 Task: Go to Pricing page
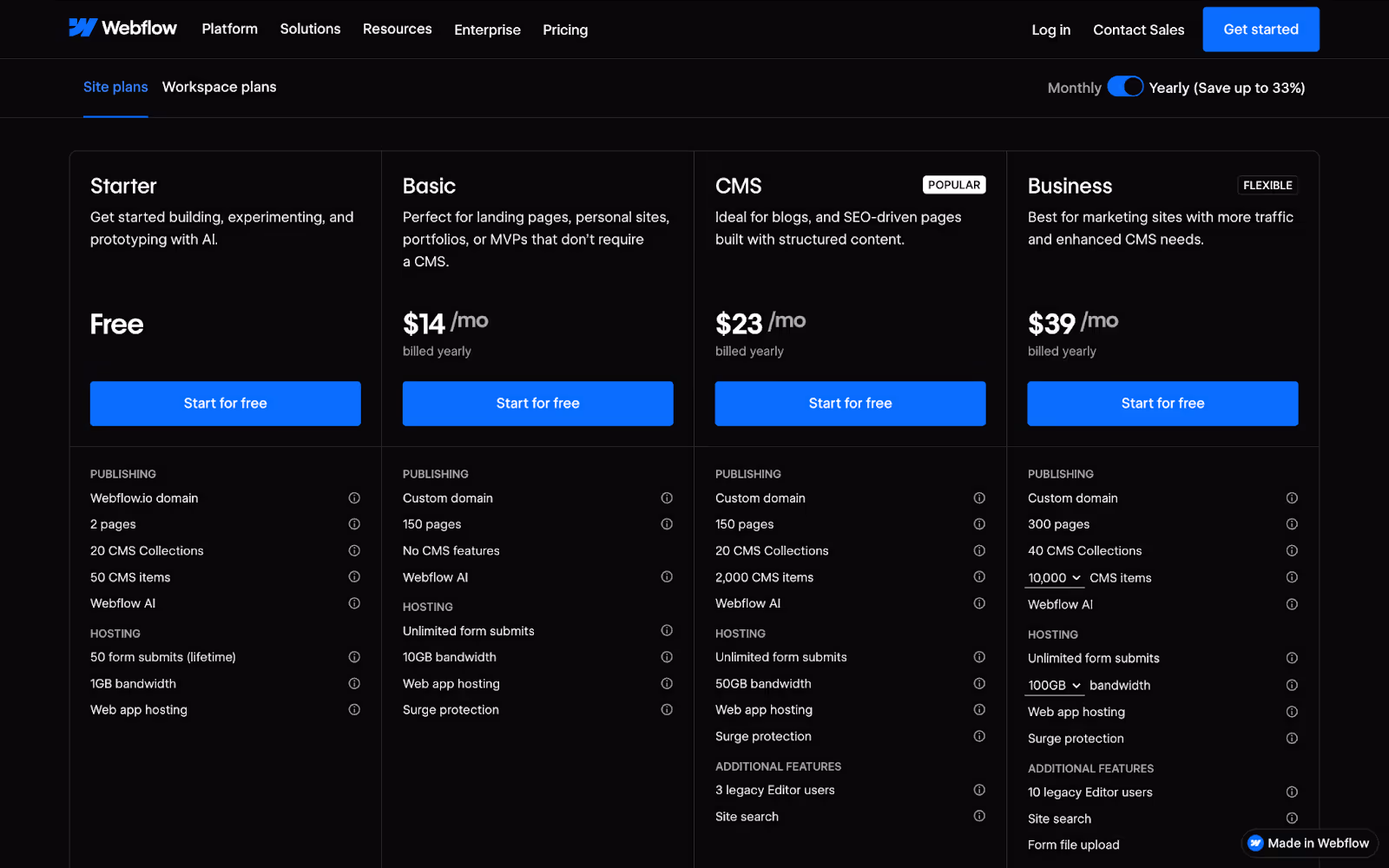[x=565, y=30]
